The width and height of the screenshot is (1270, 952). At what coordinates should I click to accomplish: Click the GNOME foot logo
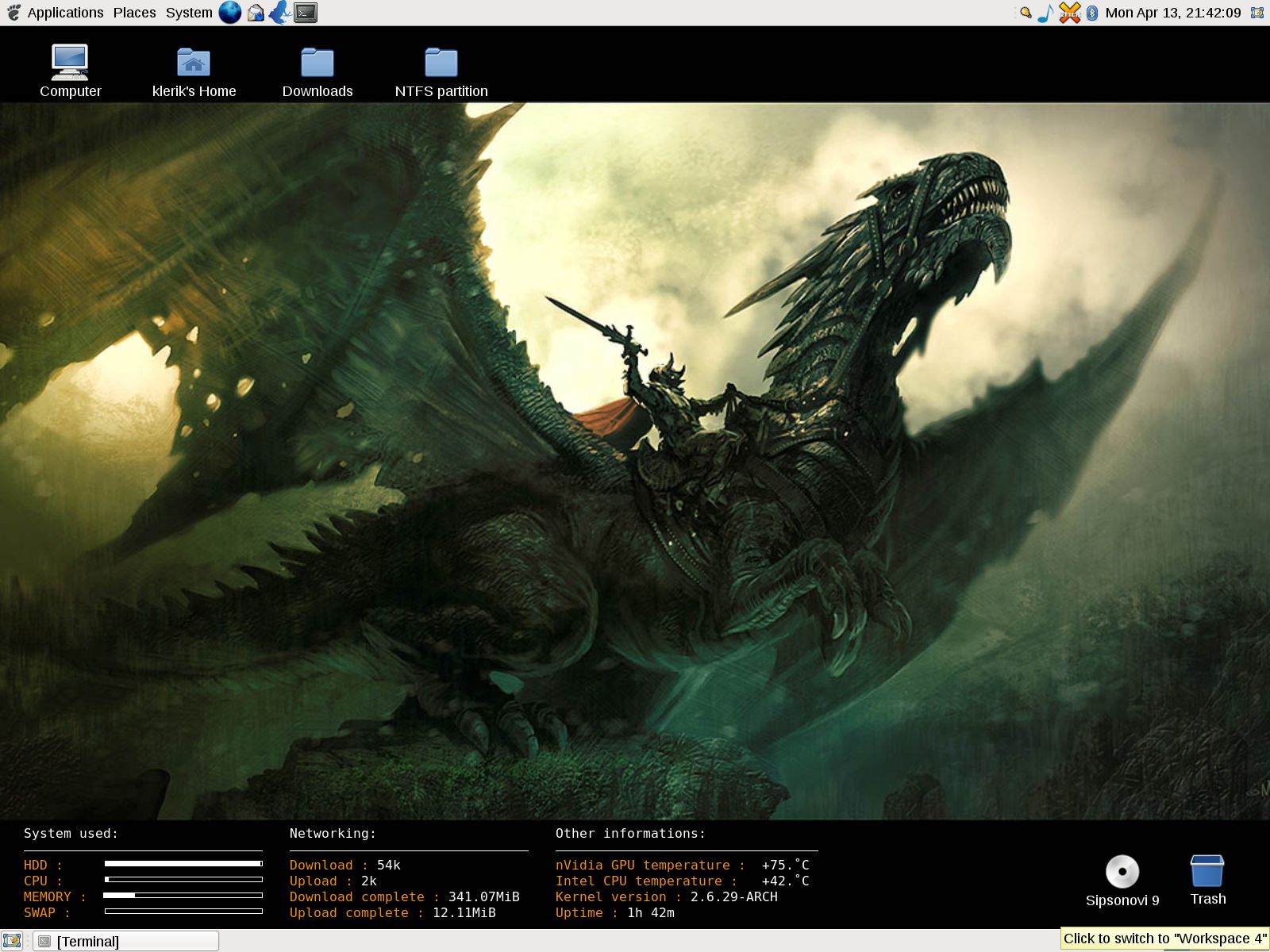pos(13,13)
